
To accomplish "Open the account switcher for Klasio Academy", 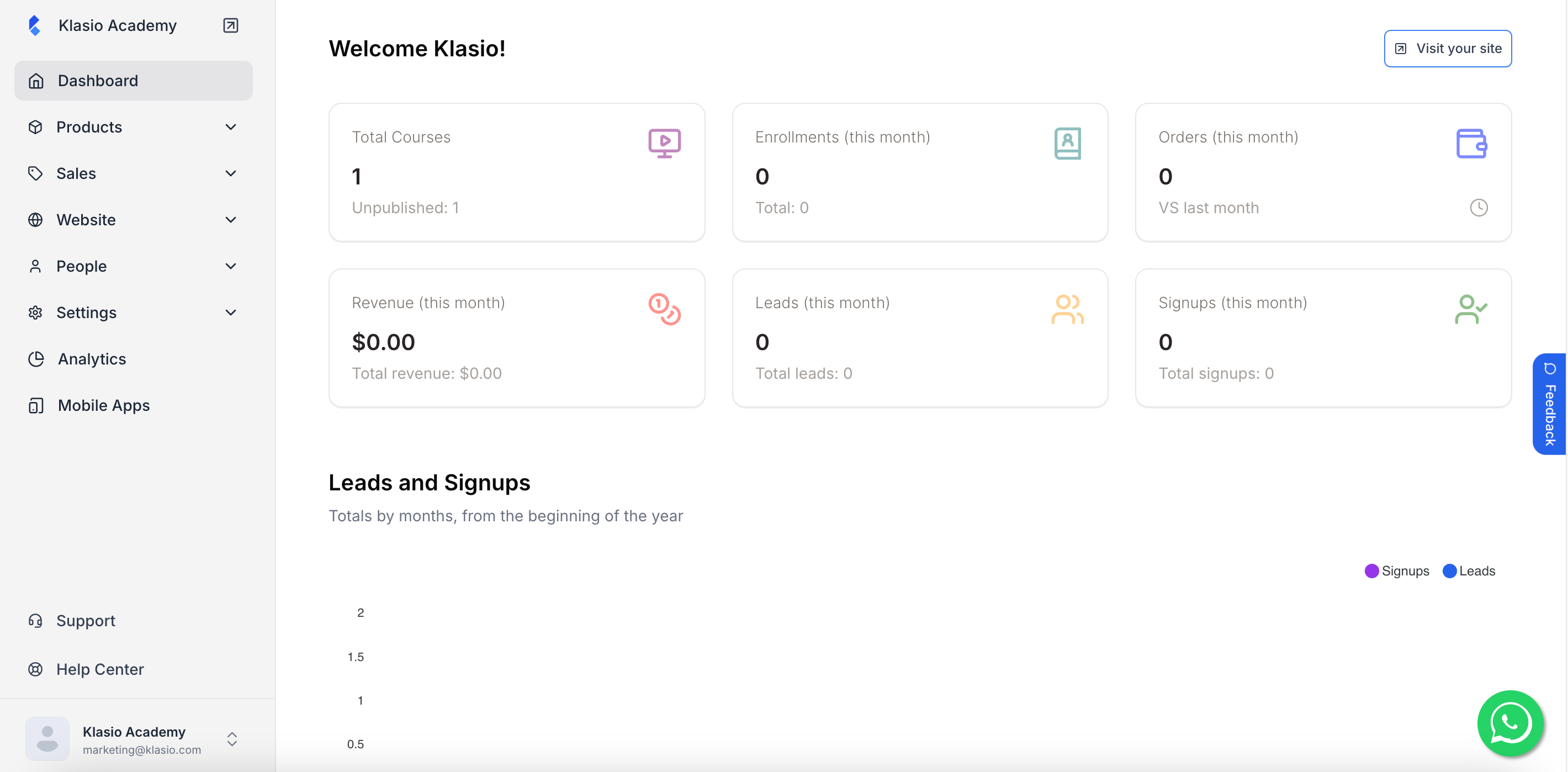I will (x=232, y=739).
